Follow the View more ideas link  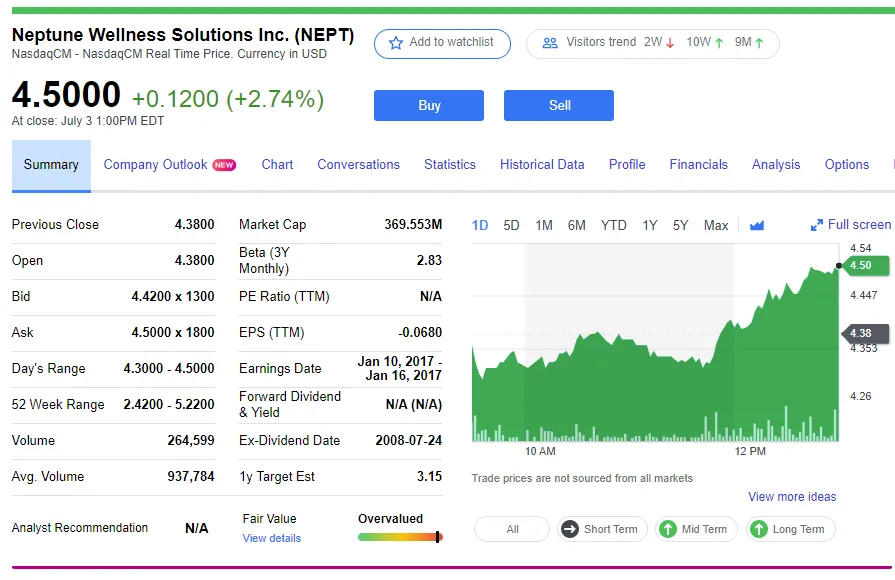pyautogui.click(x=792, y=497)
